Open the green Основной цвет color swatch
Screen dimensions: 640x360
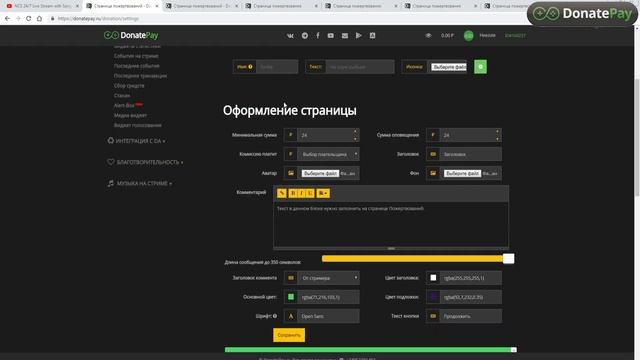click(291, 297)
